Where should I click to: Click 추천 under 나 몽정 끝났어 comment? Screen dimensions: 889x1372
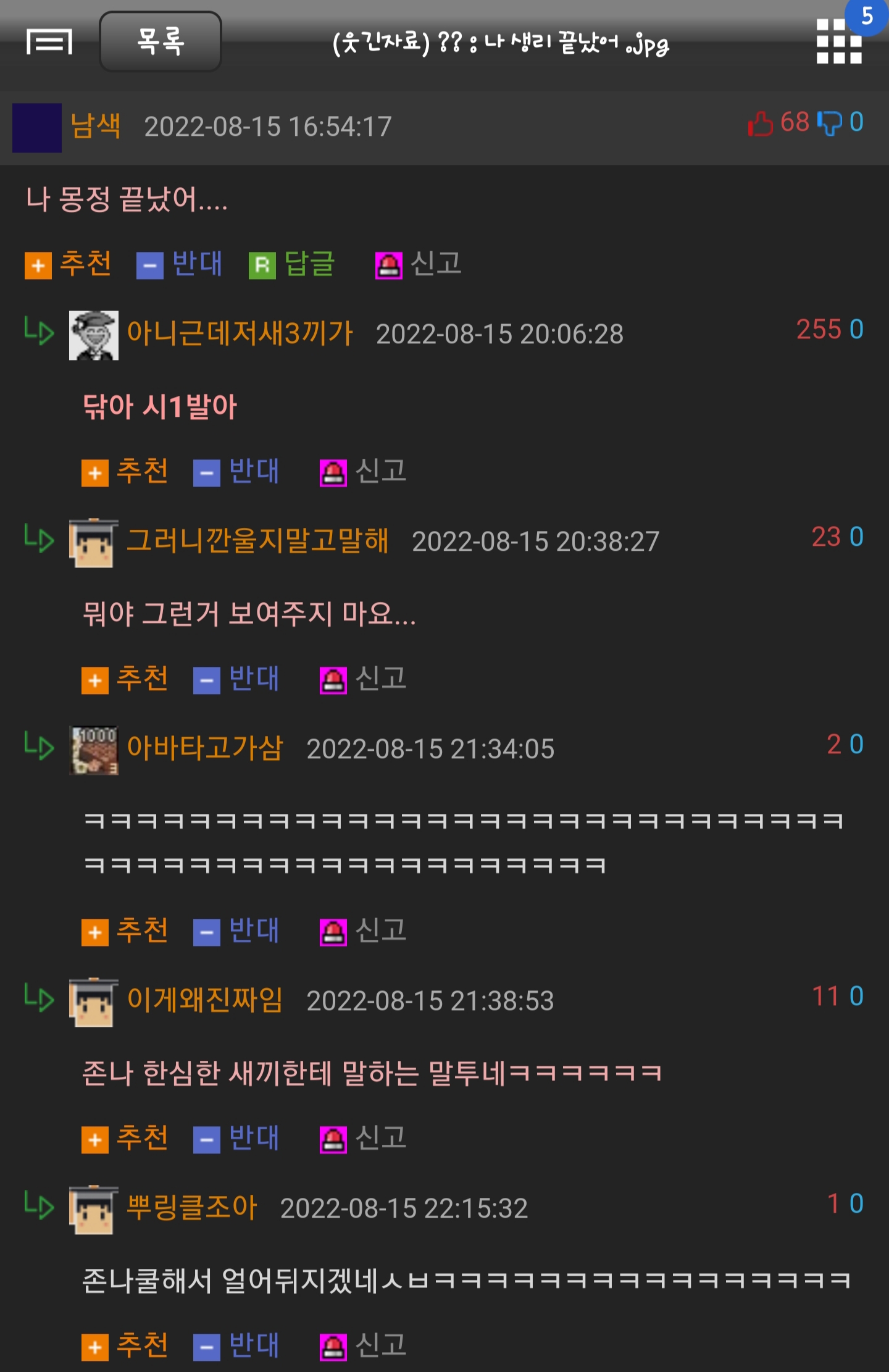68,264
